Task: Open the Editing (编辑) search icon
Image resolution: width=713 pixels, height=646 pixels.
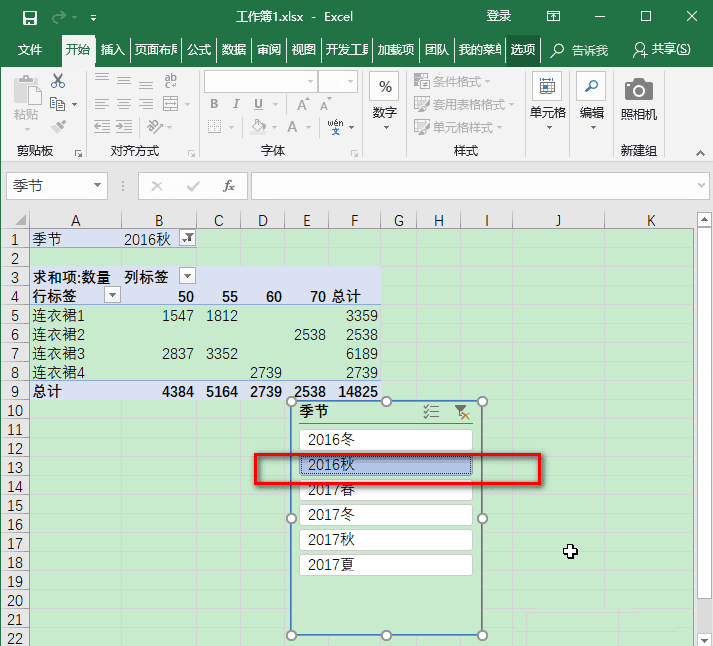Action: point(591,87)
